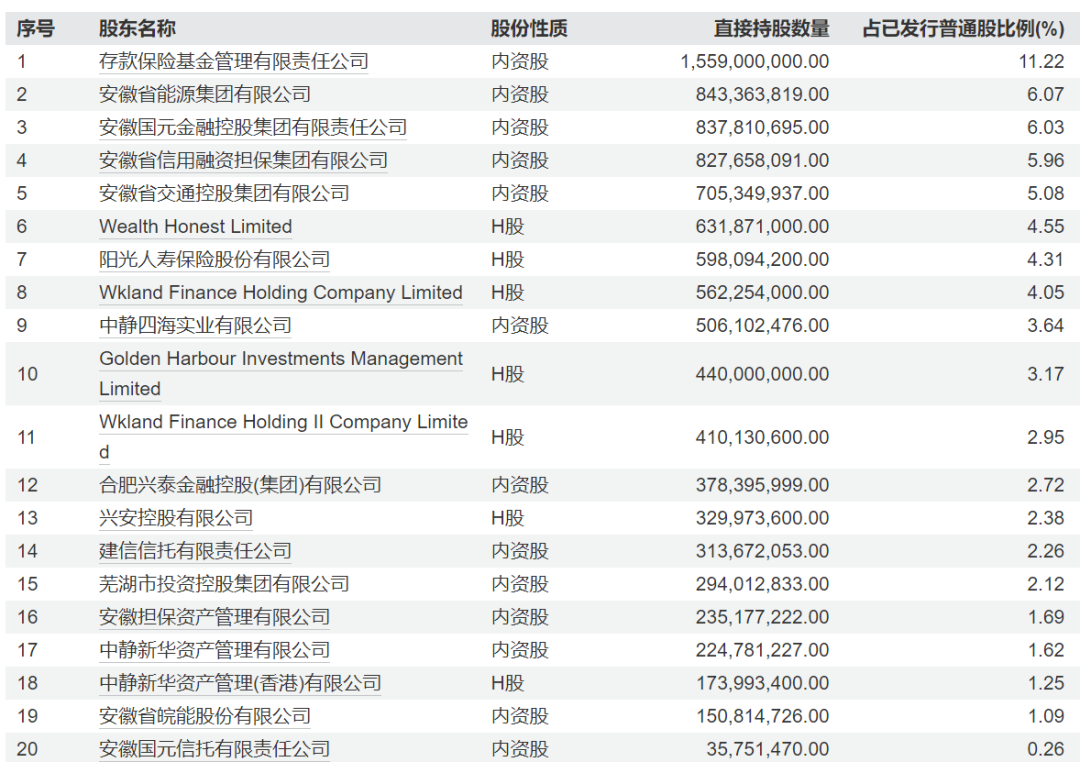The width and height of the screenshot is (1080, 762).
Task: Select shareholding value 294,012,833.00
Action: point(762,585)
